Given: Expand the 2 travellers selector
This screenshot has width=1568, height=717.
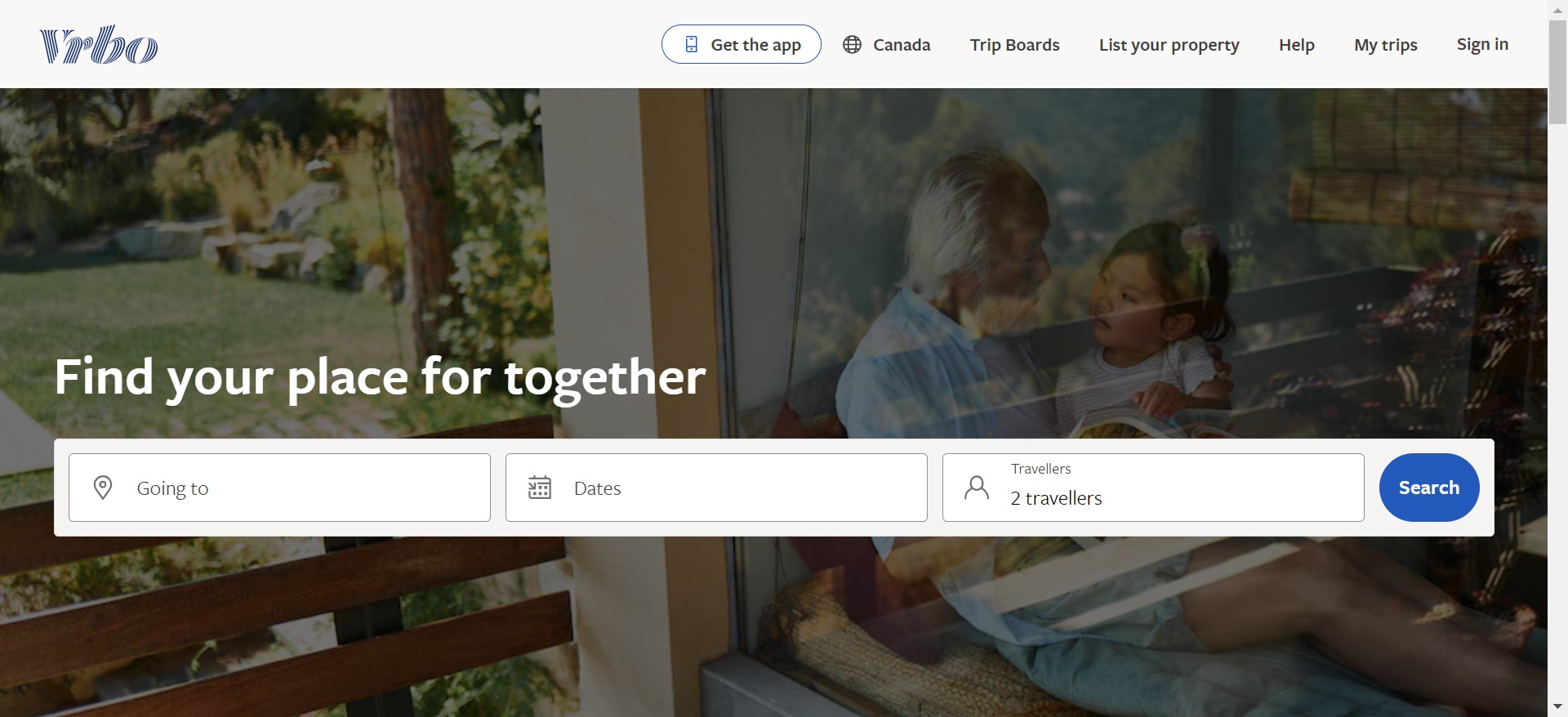Looking at the screenshot, I should click(x=1153, y=488).
